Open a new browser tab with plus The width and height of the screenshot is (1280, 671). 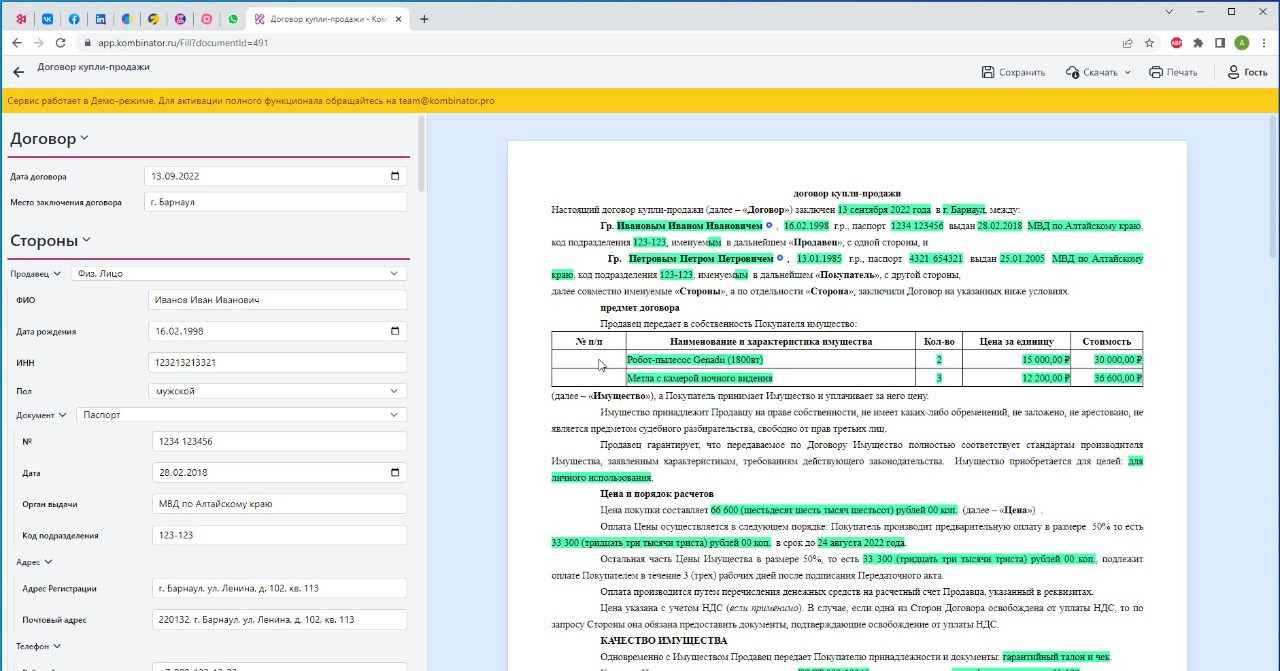pyautogui.click(x=424, y=19)
